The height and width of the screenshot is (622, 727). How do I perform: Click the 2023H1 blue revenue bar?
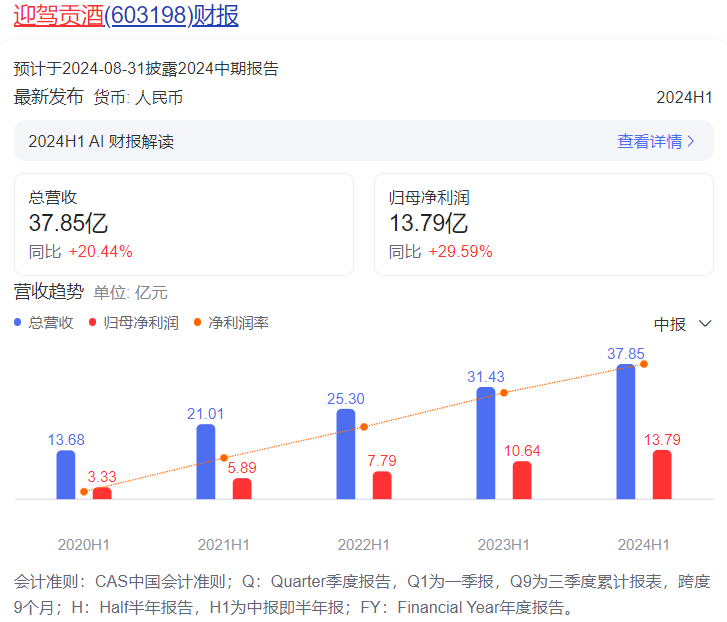coord(485,443)
